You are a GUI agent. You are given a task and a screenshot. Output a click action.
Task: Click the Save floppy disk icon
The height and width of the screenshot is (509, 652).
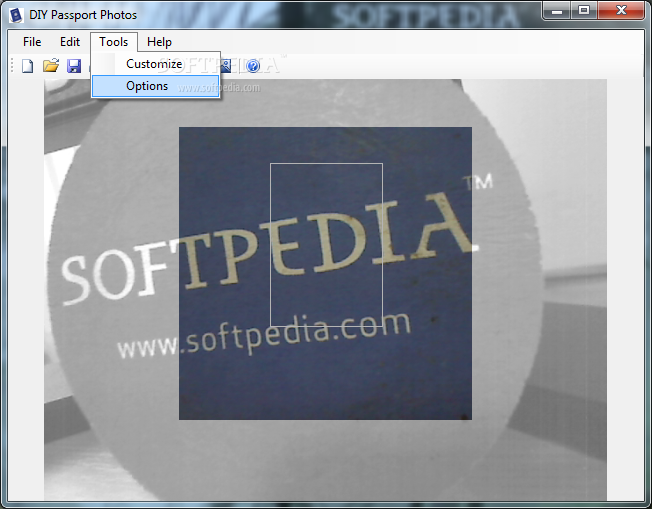click(74, 66)
